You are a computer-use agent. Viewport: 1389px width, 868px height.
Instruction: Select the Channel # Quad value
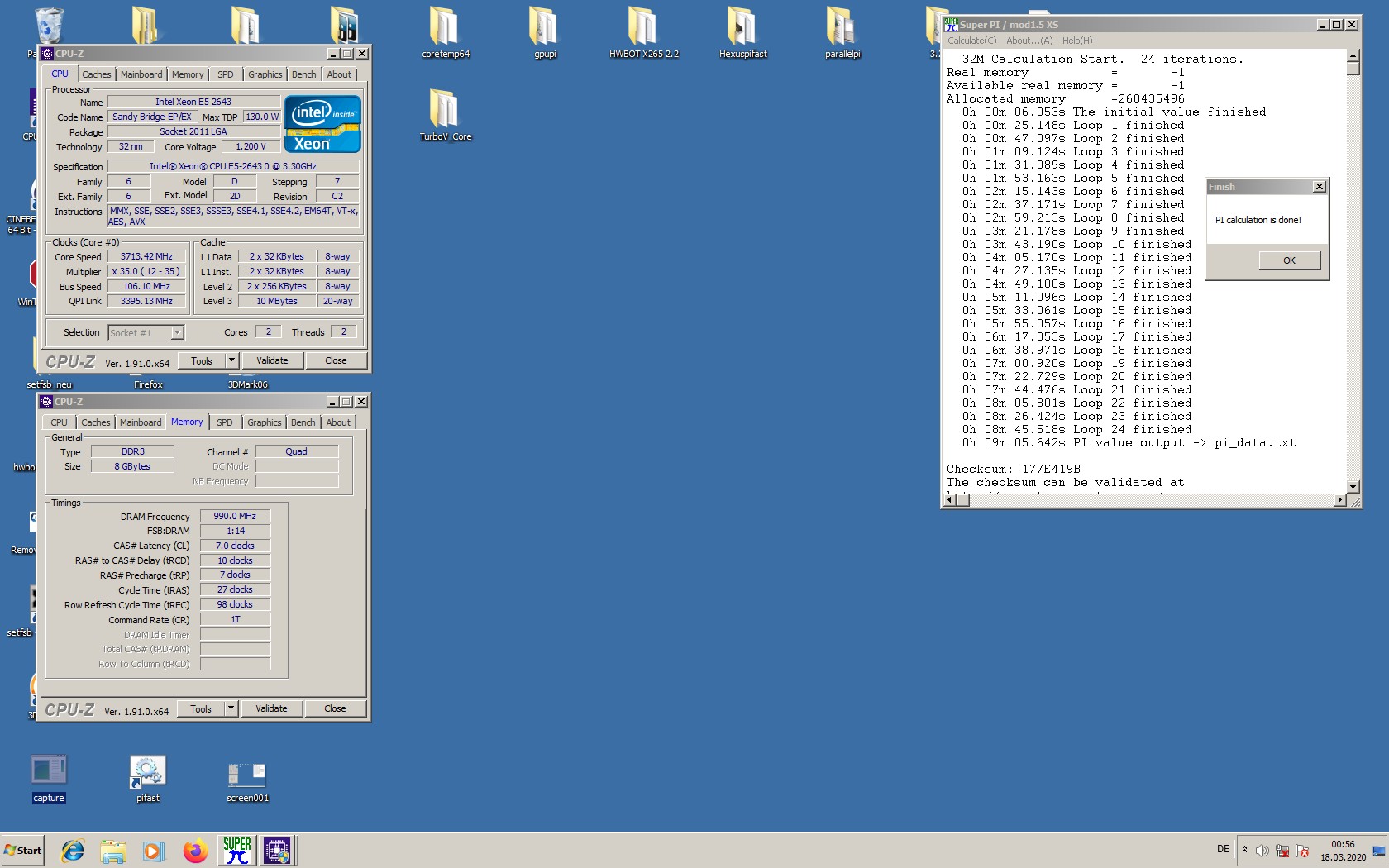click(297, 451)
